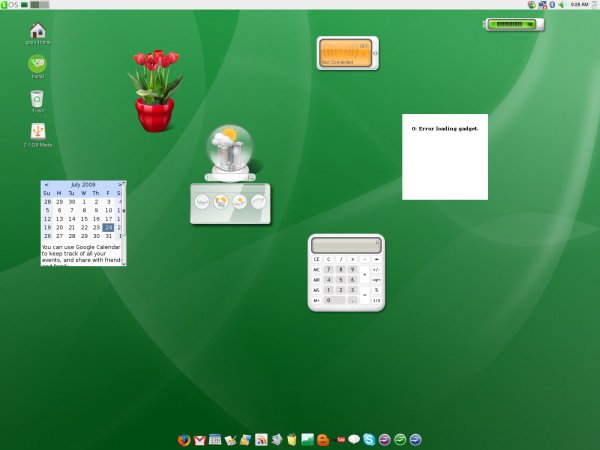Click the July 2009 calendar header
The image size is (600, 450).
coord(83,184)
